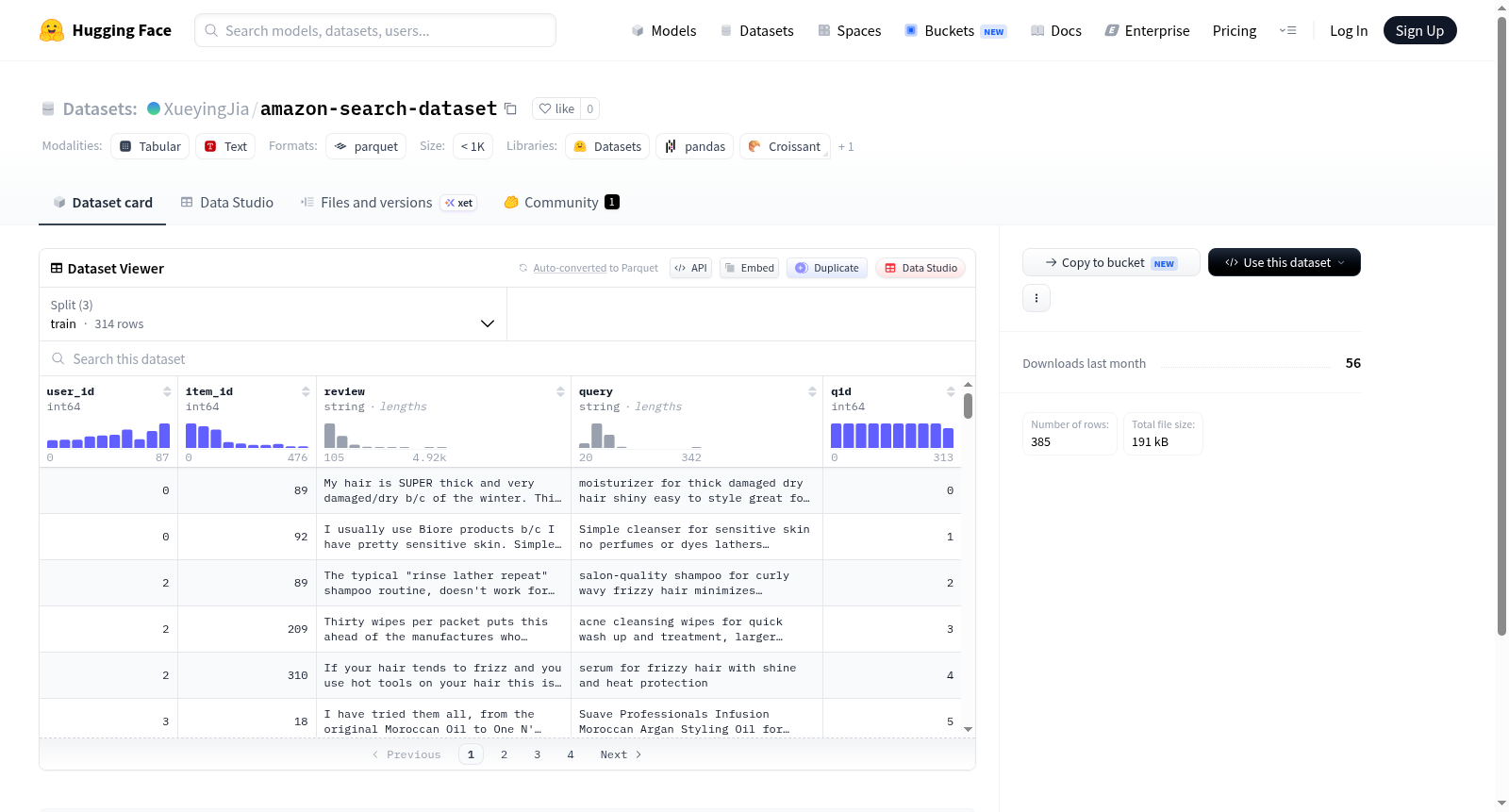Sort item_id column with sort arrows
This screenshot has width=1509, height=812.
[306, 391]
